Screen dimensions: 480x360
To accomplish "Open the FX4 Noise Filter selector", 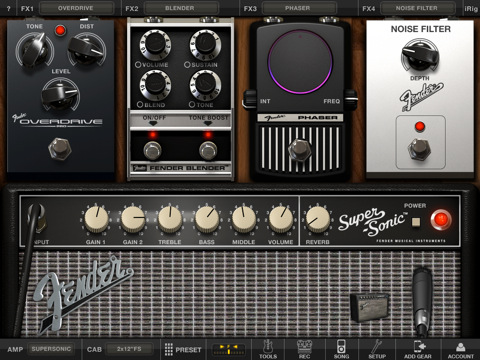I will 417,8.
